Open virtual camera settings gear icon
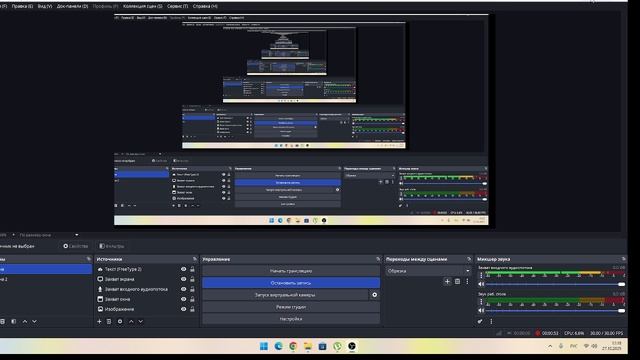The height and width of the screenshot is (360, 640). [374, 295]
